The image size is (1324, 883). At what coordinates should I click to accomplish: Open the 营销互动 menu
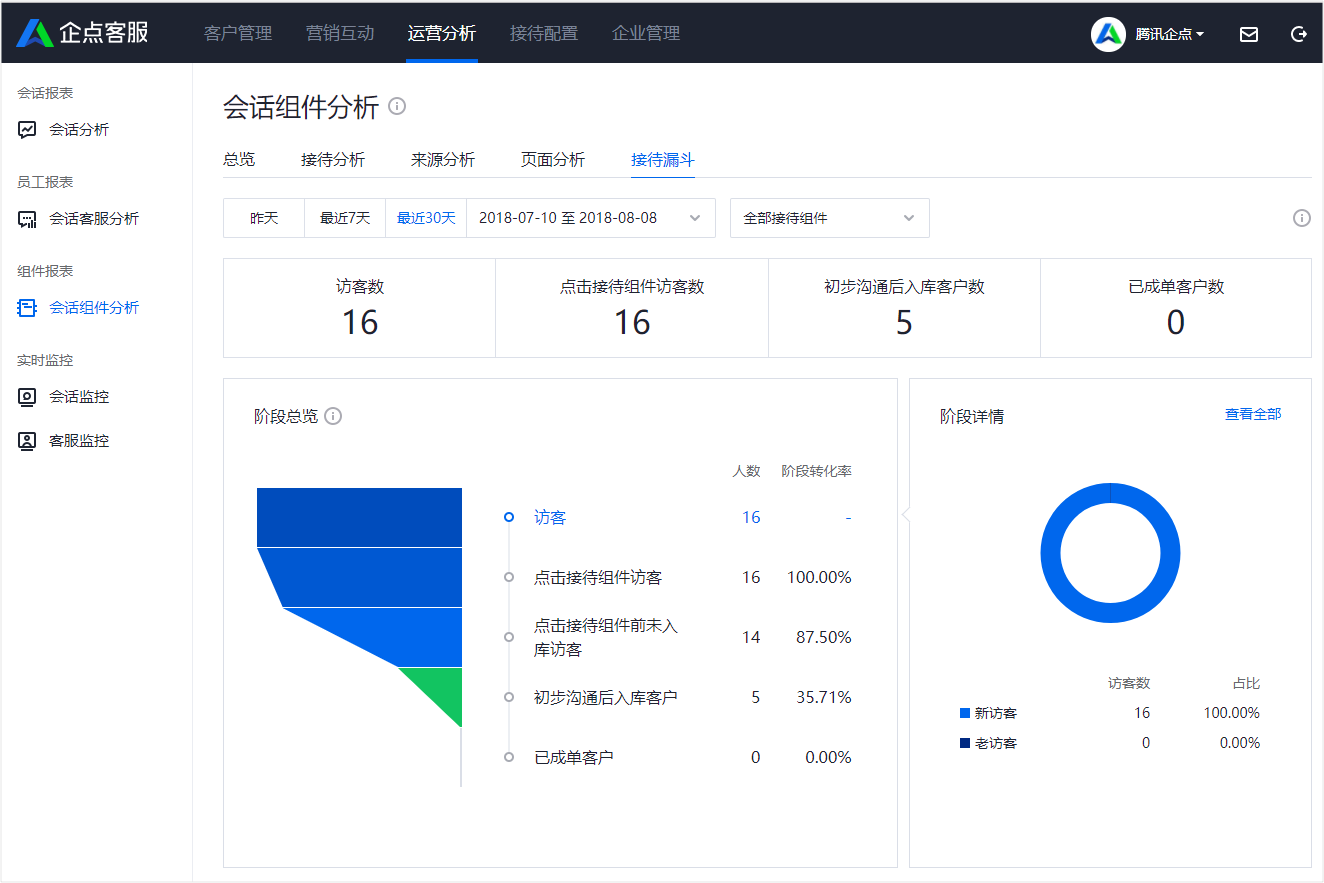[340, 33]
